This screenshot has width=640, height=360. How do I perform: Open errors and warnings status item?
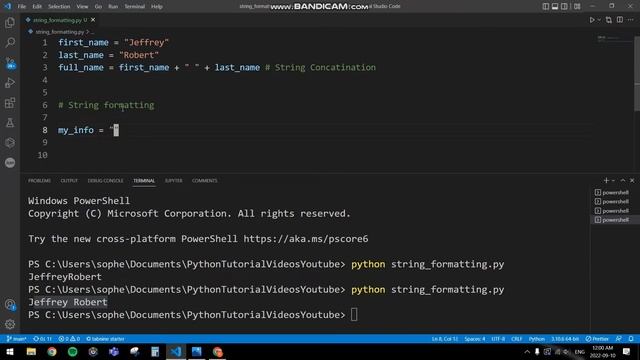[x=69, y=339]
